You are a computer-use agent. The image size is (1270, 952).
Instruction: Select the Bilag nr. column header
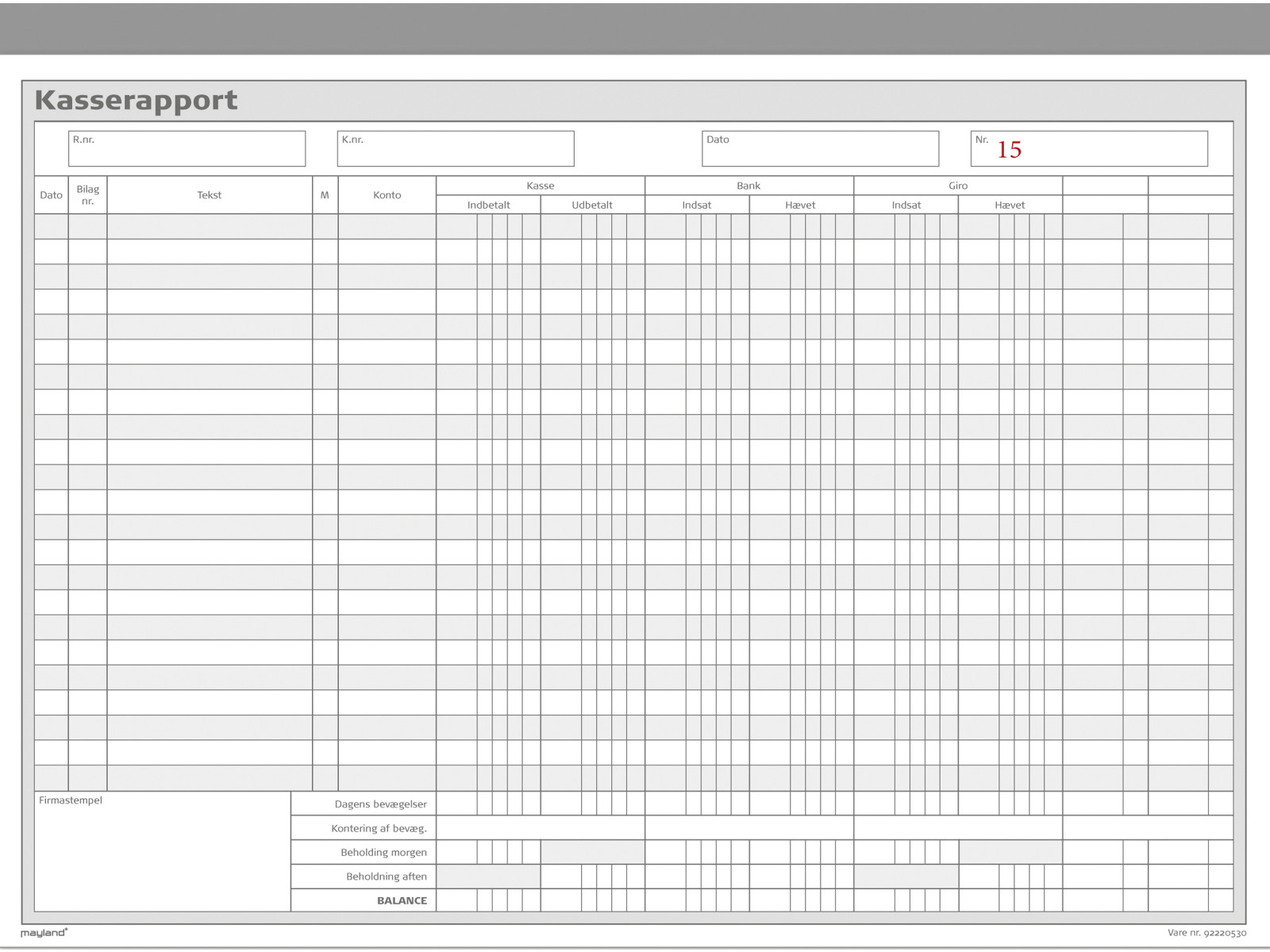(87, 195)
